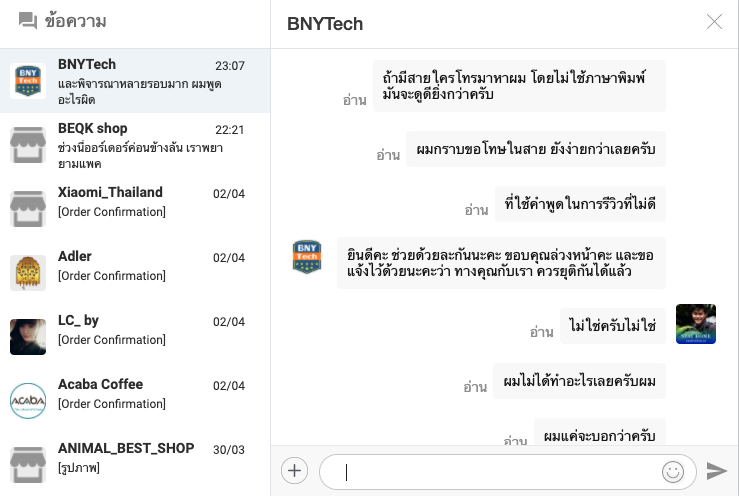Click the BNYTech chat header title
739x496 pixels.
tap(325, 24)
